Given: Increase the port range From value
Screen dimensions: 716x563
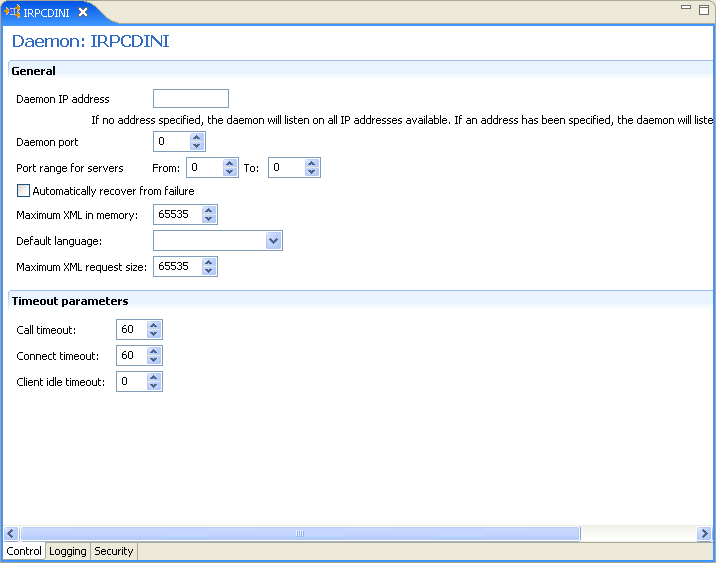Looking at the screenshot, I should pos(230,163).
